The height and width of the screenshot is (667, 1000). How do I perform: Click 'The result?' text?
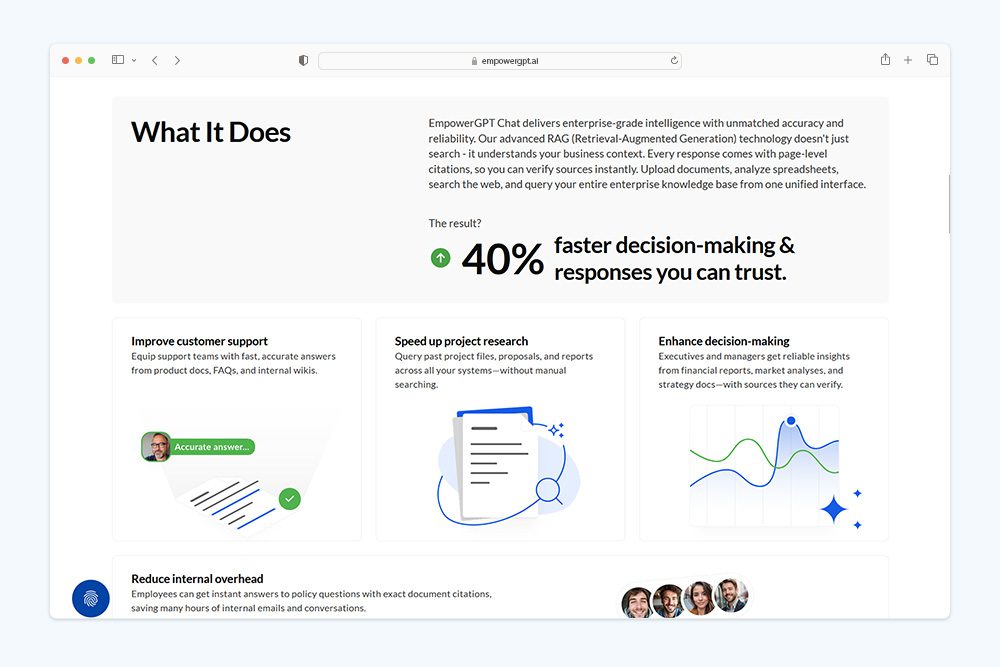tap(455, 223)
